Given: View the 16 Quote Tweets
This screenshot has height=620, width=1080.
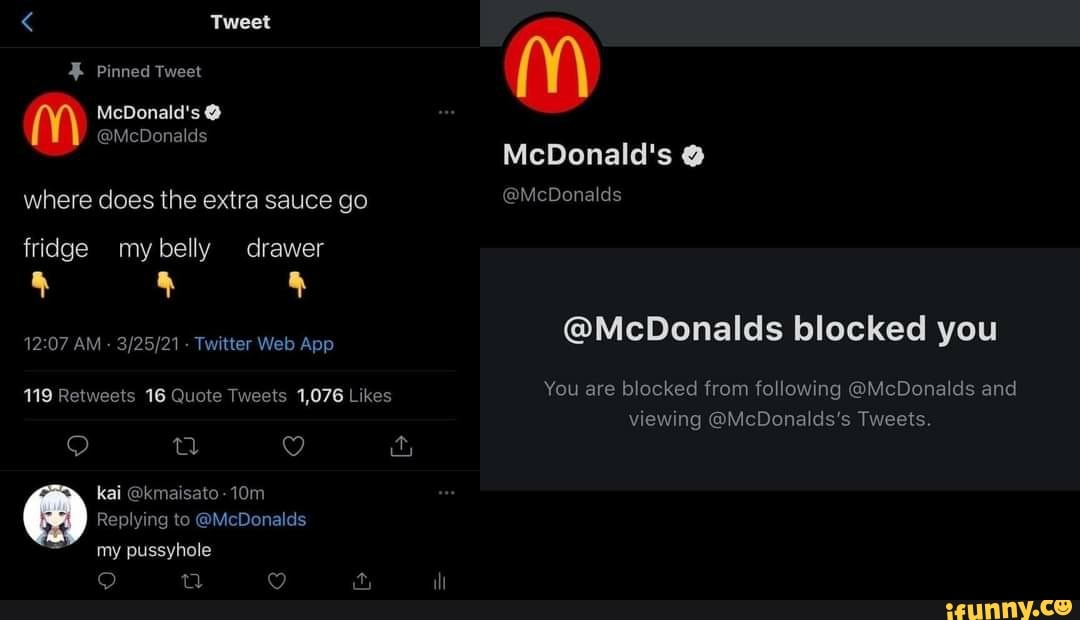Looking at the screenshot, I should coord(215,396).
